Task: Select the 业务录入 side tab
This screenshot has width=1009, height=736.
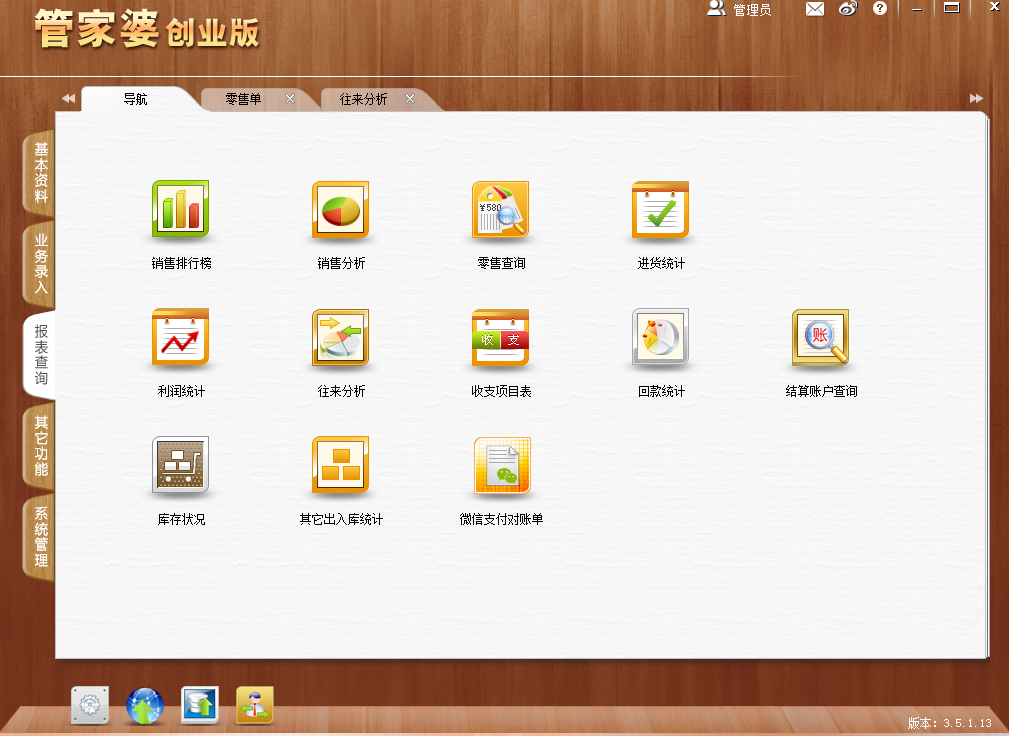Action: [x=40, y=264]
